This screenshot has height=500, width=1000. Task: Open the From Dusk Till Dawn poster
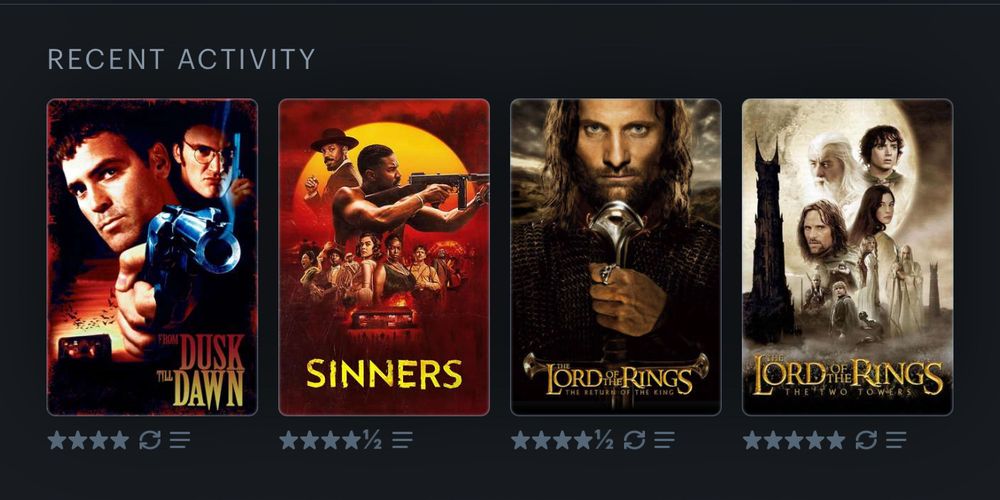(x=152, y=257)
